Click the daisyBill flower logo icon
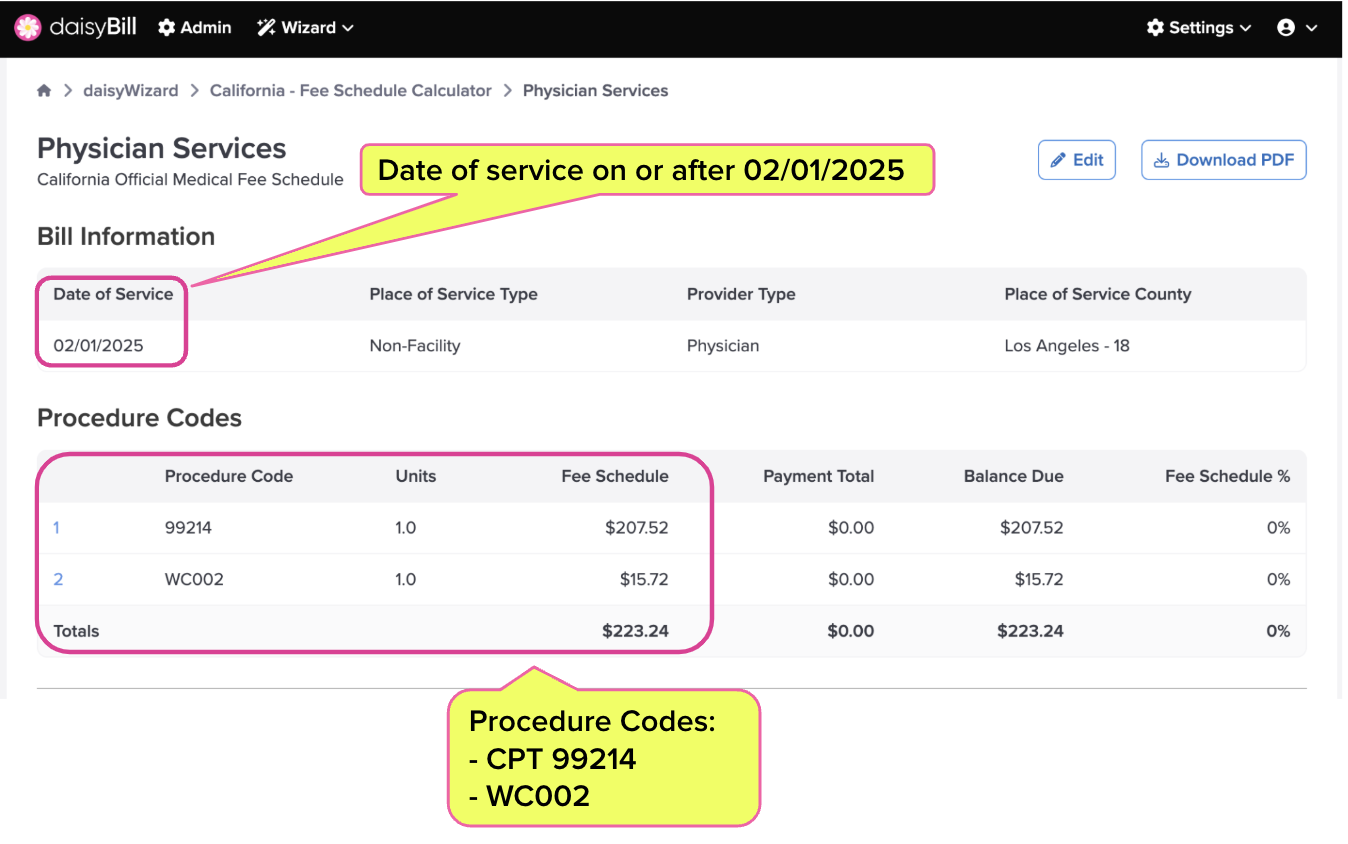This screenshot has width=1348, height=844. [28, 28]
